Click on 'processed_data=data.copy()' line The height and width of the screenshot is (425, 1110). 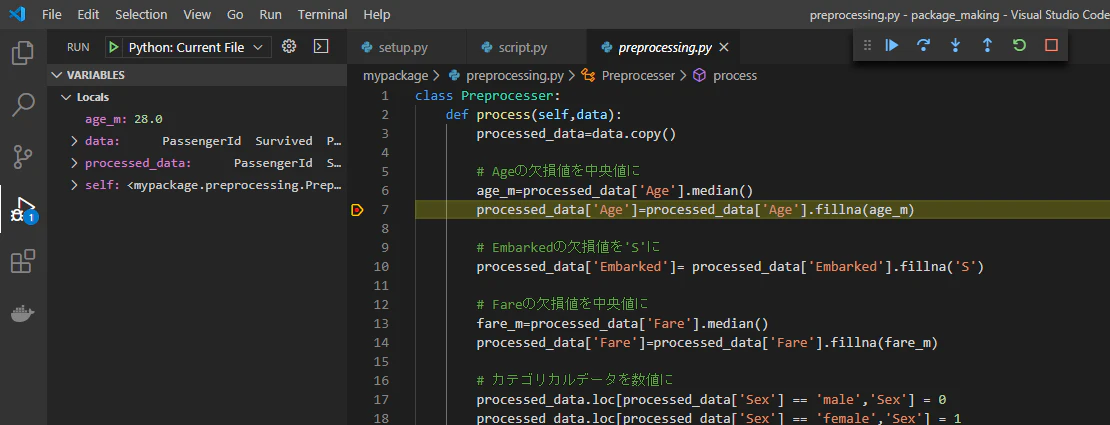click(576, 133)
